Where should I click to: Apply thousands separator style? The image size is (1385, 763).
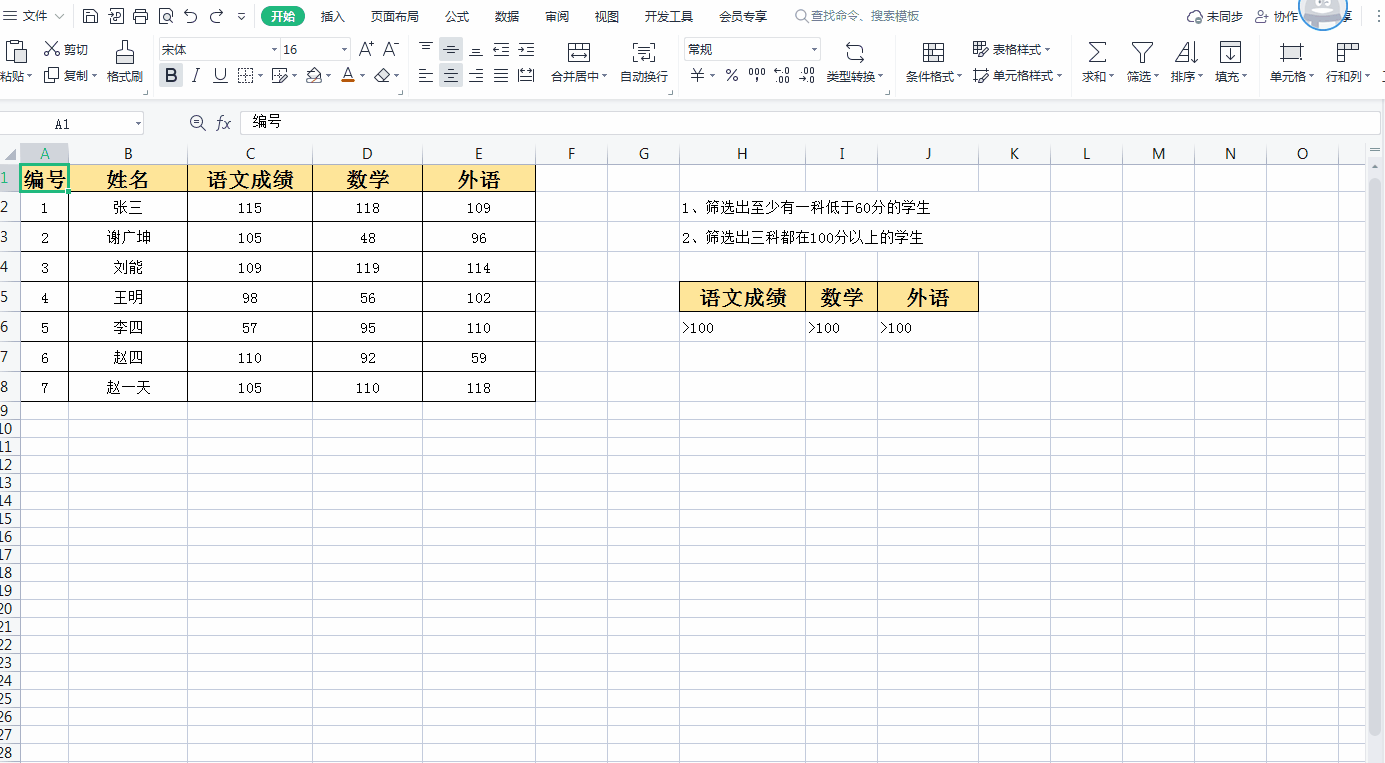757,75
